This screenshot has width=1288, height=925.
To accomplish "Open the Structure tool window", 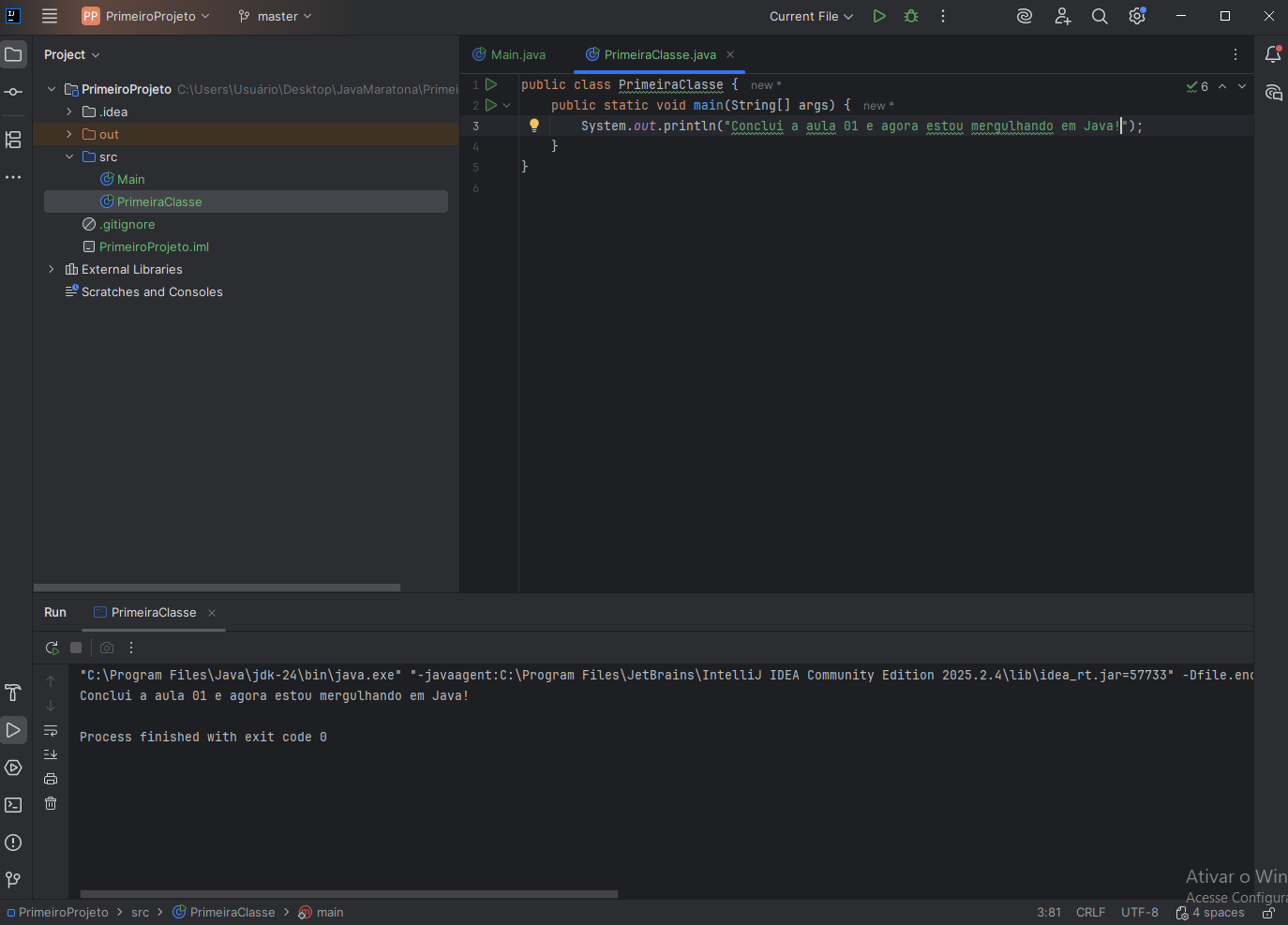I will click(x=13, y=140).
